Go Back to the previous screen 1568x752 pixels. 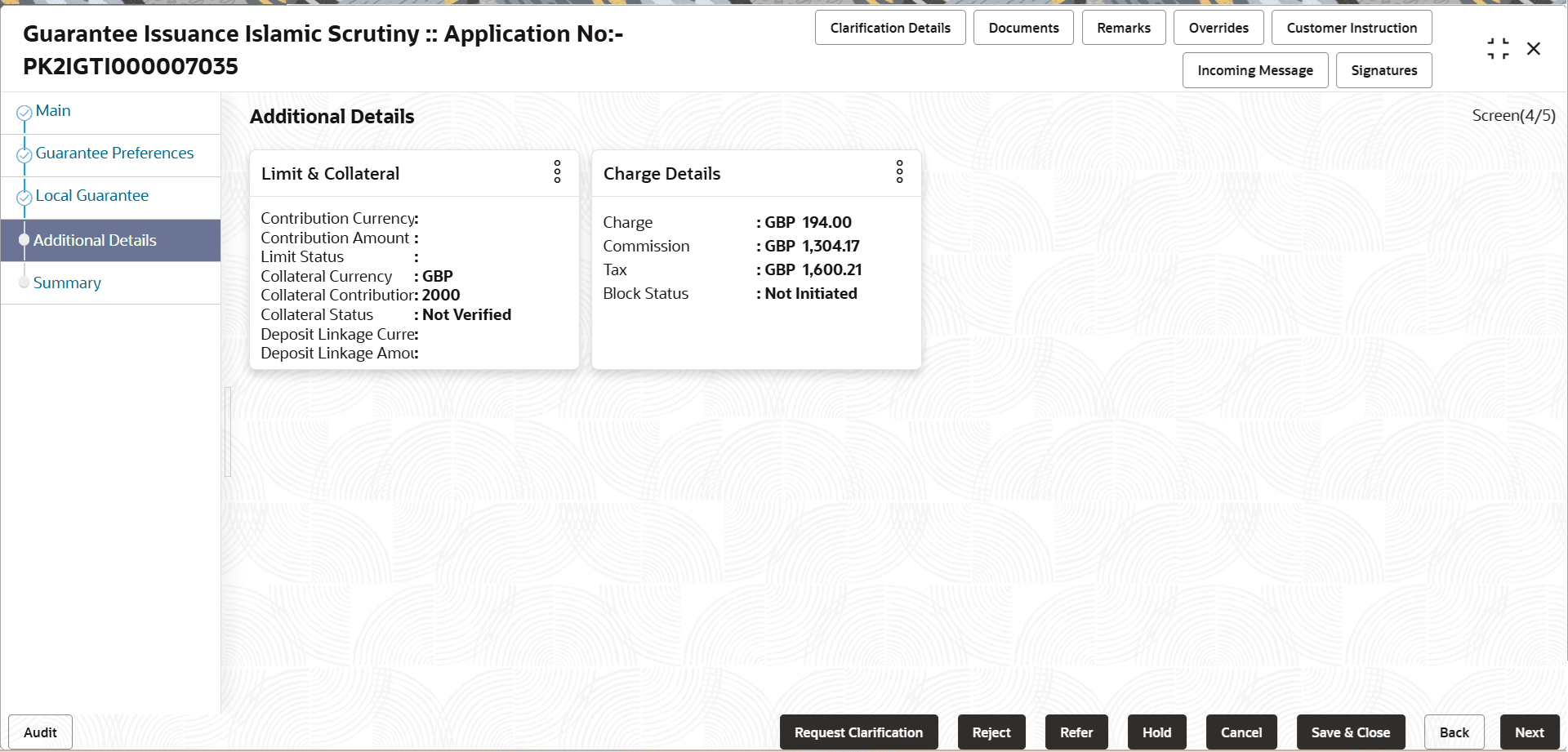(1454, 732)
